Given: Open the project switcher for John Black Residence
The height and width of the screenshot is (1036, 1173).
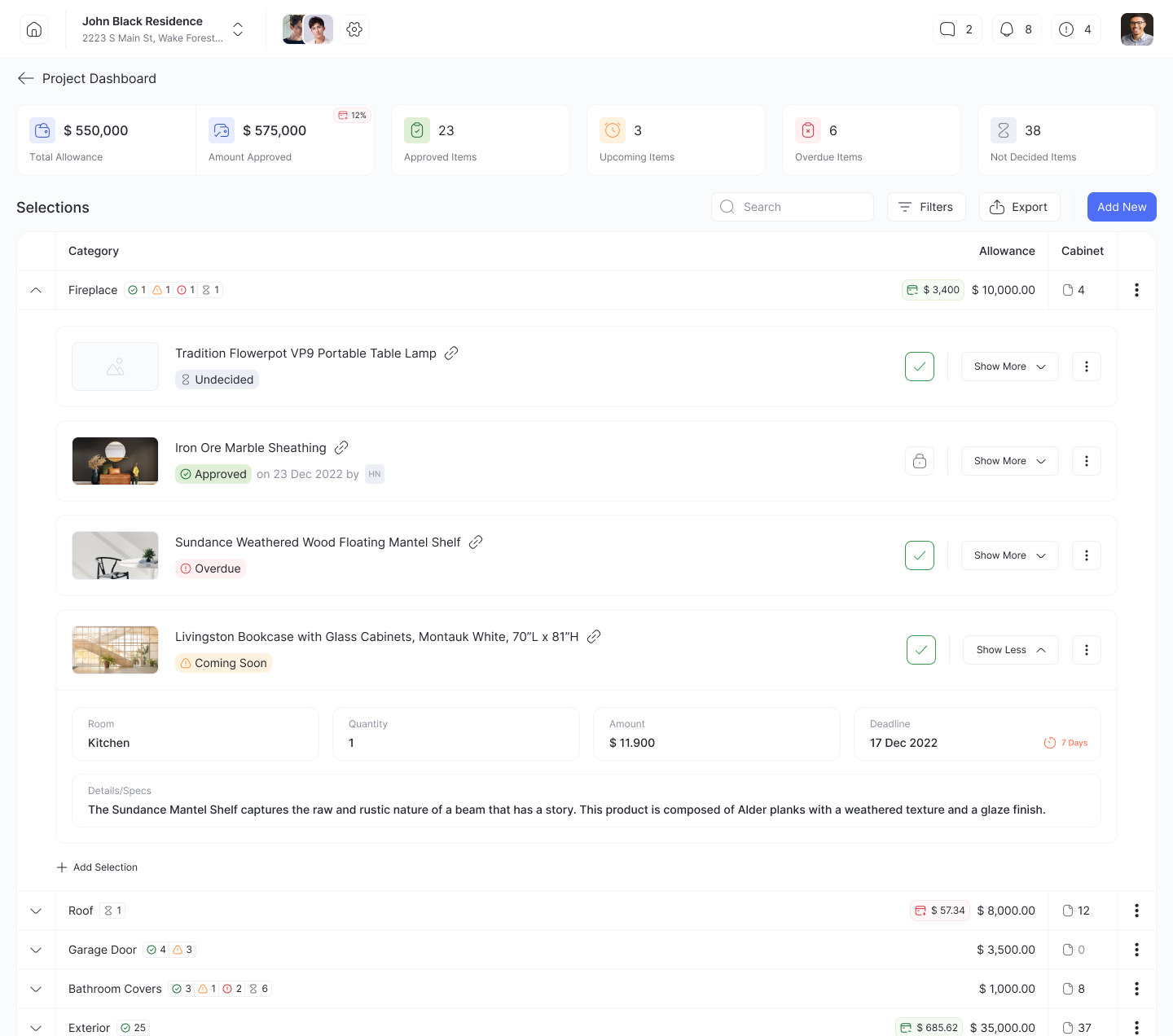Looking at the screenshot, I should tap(237, 29).
